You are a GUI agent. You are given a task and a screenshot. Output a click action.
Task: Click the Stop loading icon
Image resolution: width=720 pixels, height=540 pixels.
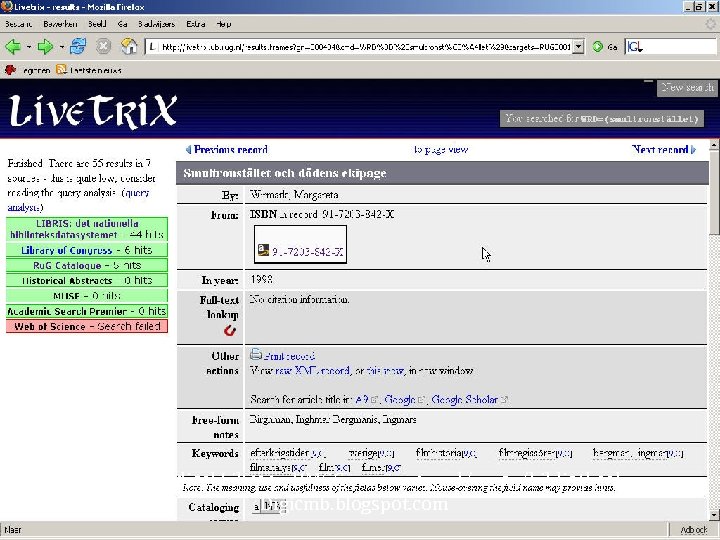(103, 46)
